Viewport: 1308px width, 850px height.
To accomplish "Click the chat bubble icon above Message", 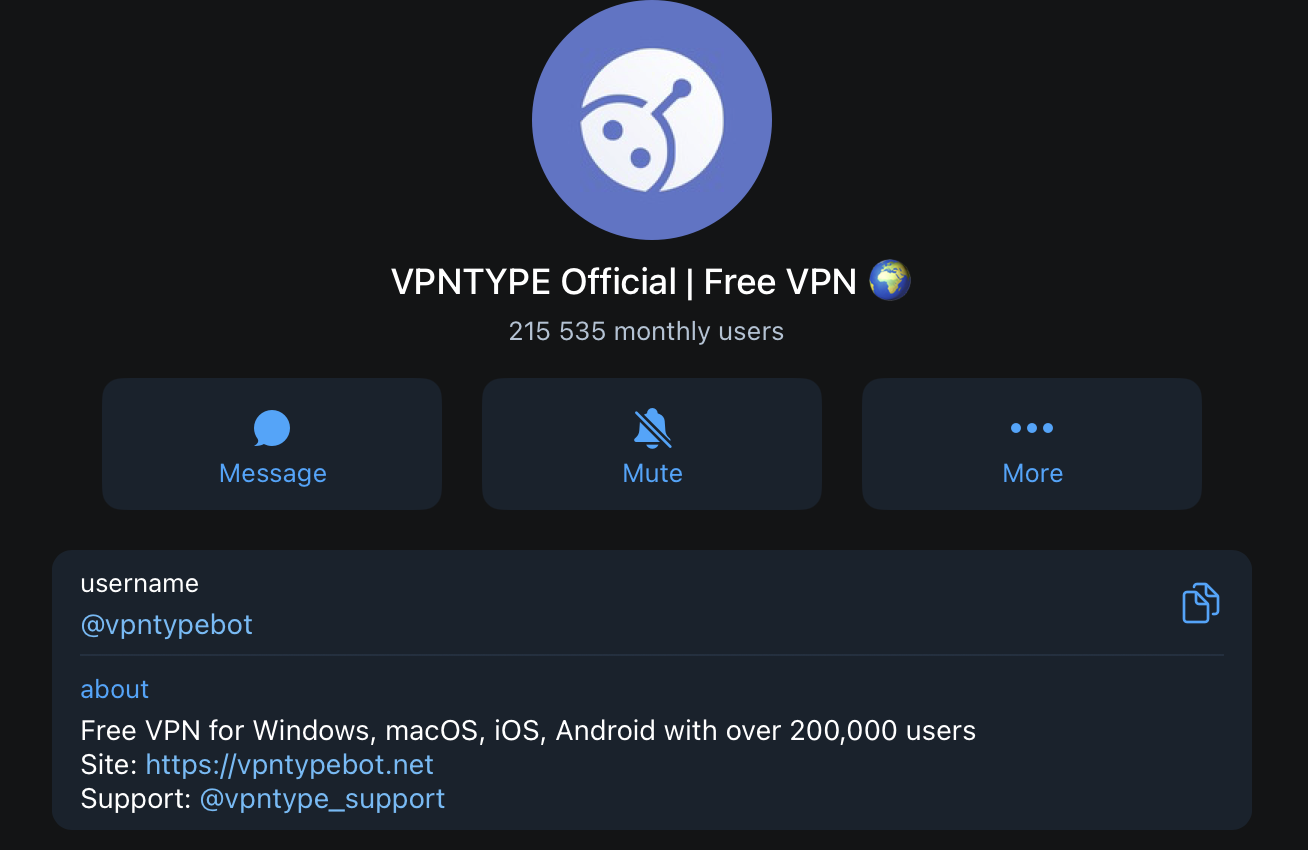I will tap(271, 428).
